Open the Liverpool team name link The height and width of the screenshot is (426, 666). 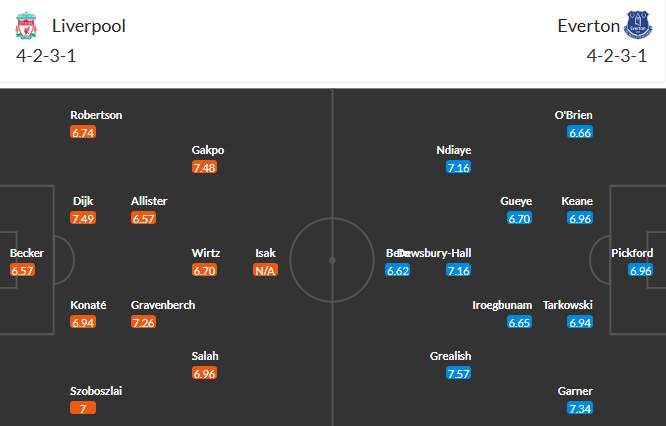pyautogui.click(x=89, y=26)
